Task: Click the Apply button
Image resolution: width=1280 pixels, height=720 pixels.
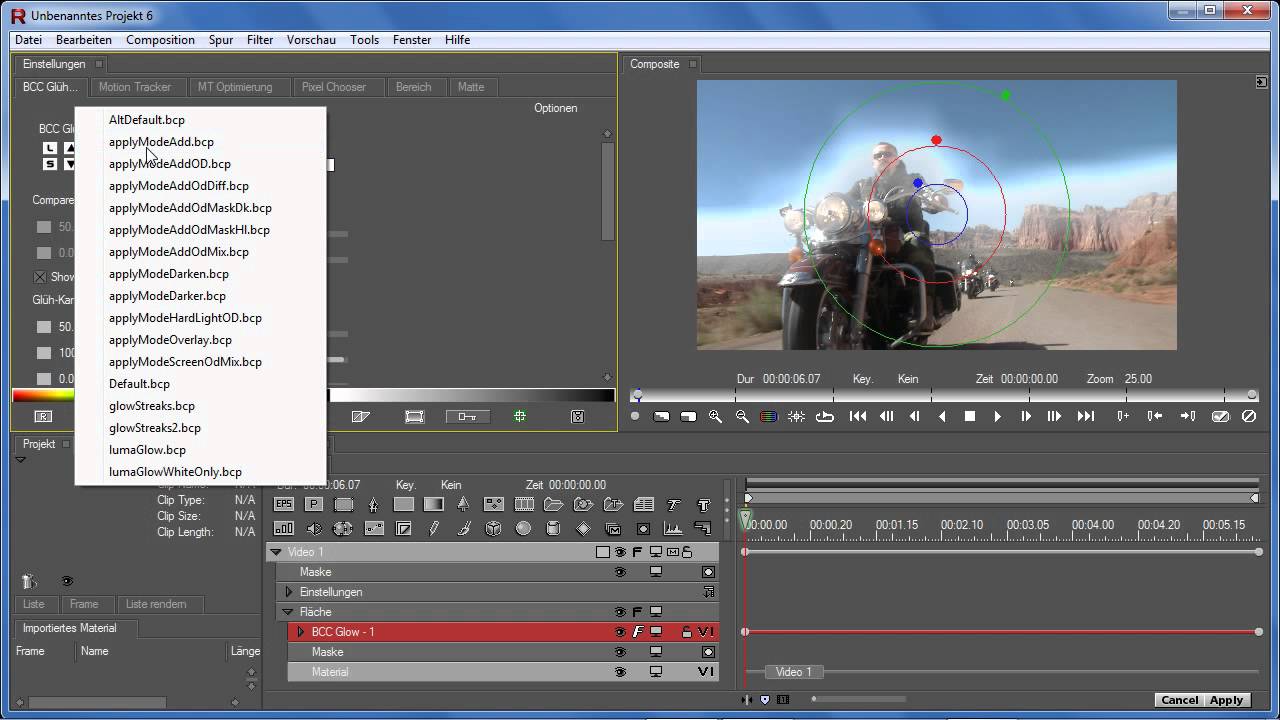Action: point(1226,700)
